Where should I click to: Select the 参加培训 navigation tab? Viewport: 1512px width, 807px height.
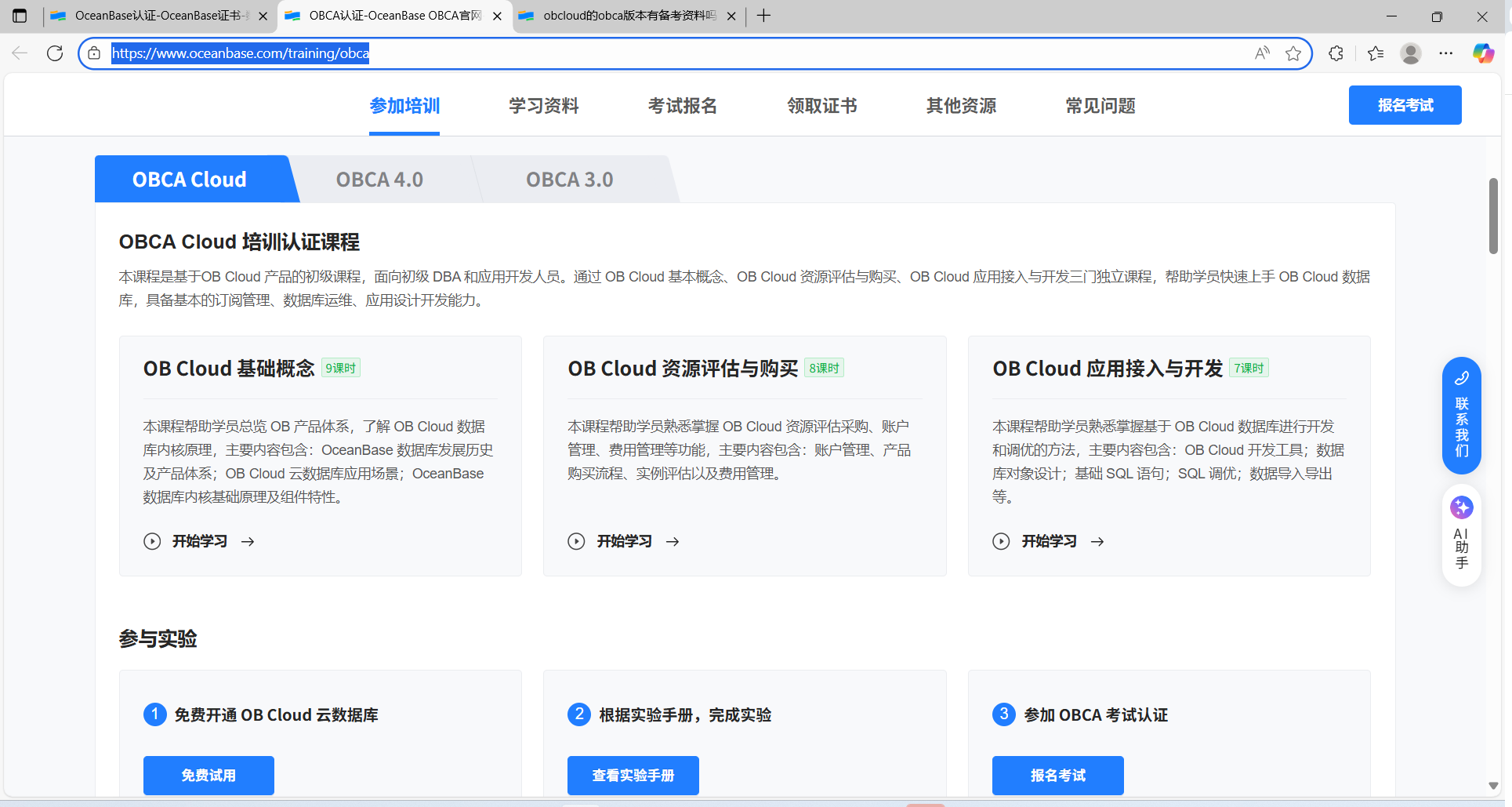click(x=404, y=106)
